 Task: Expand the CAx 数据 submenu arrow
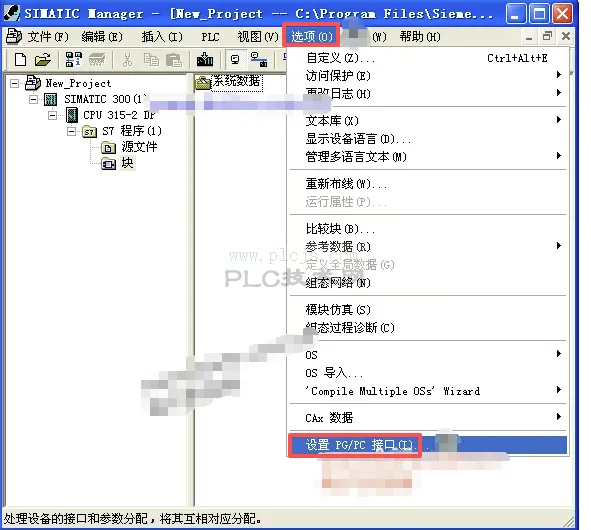pyautogui.click(x=559, y=416)
